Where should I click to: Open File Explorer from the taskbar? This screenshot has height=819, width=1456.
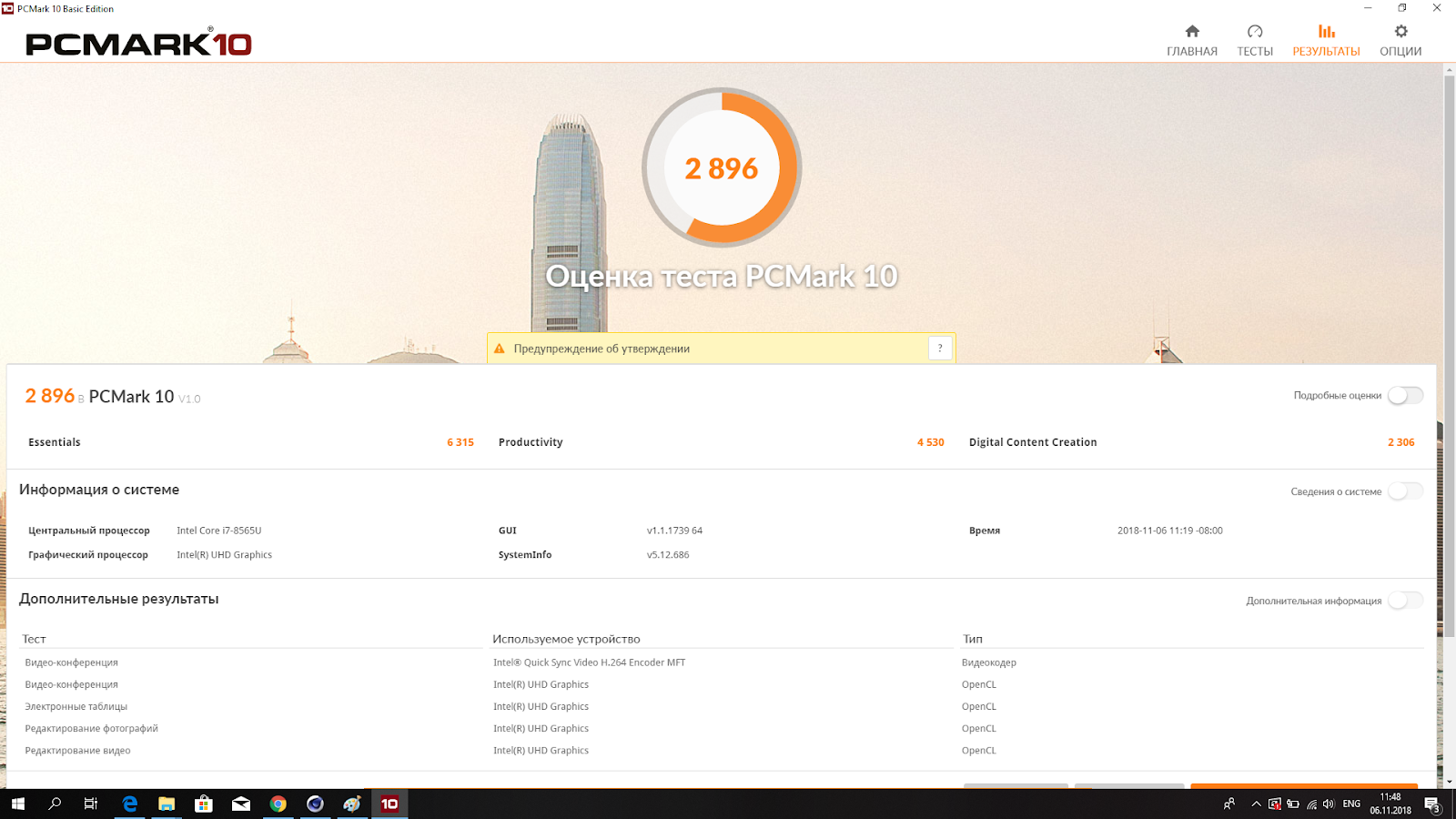(x=167, y=804)
